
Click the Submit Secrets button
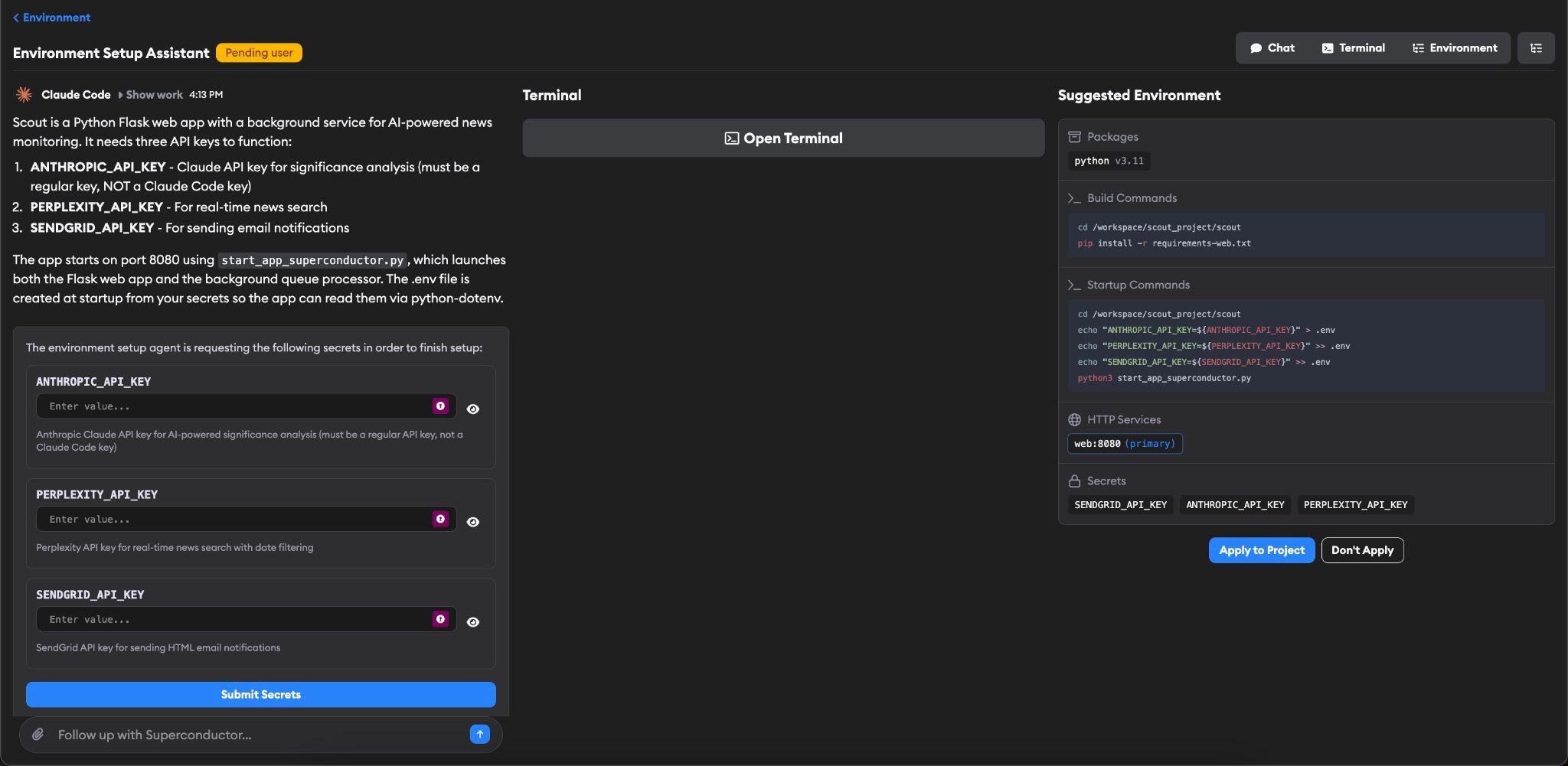[260, 694]
